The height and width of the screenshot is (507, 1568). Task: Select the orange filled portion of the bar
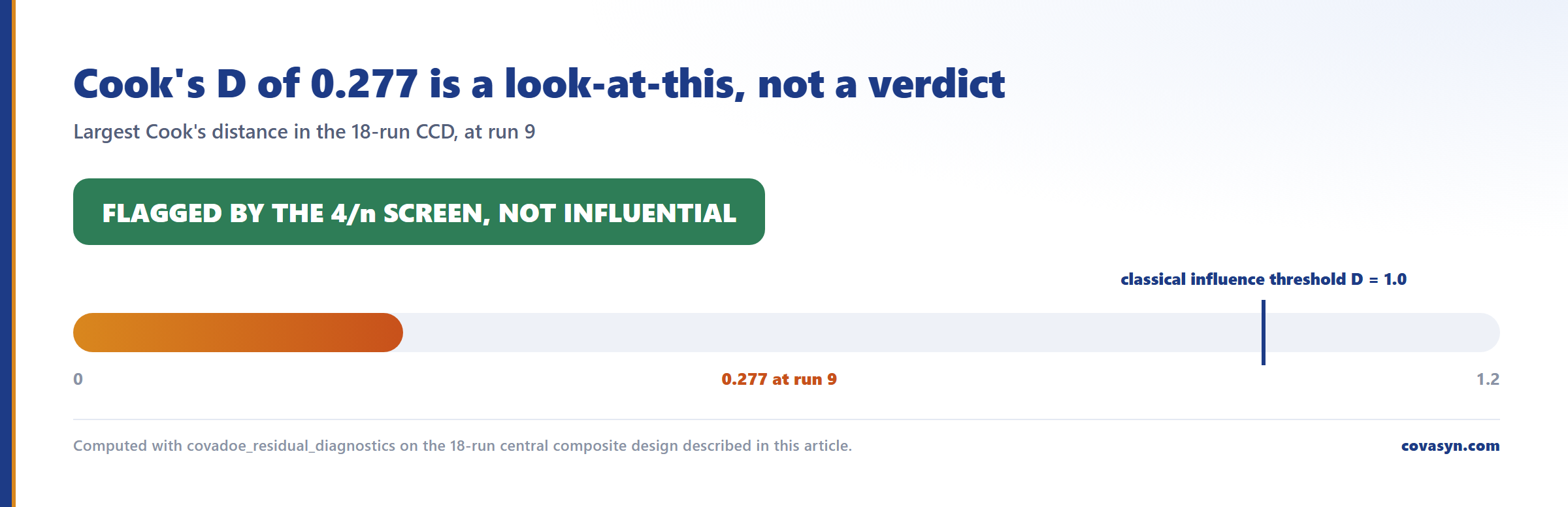pyautogui.click(x=238, y=333)
